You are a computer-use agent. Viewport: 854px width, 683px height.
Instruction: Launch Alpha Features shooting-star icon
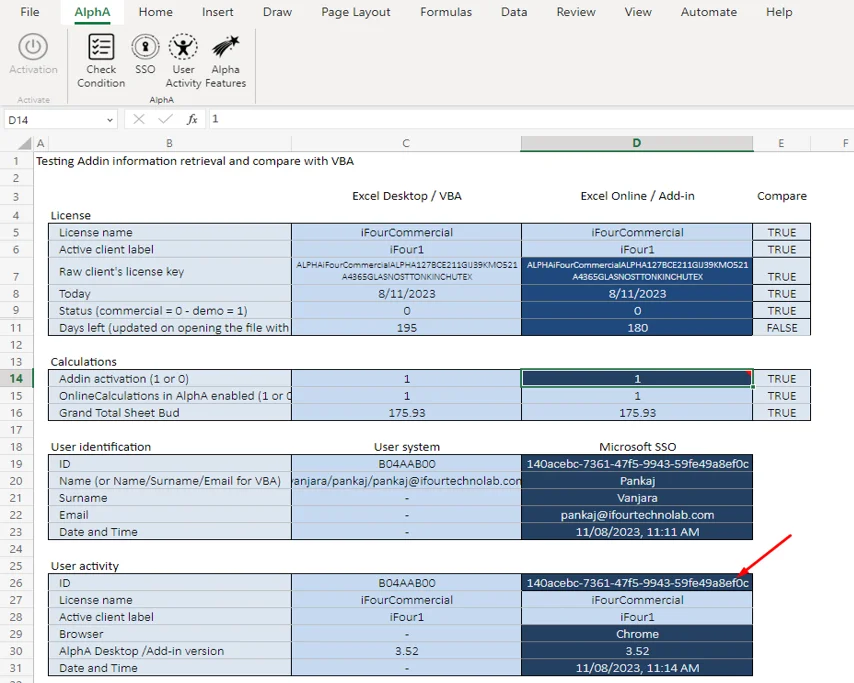[x=225, y=47]
